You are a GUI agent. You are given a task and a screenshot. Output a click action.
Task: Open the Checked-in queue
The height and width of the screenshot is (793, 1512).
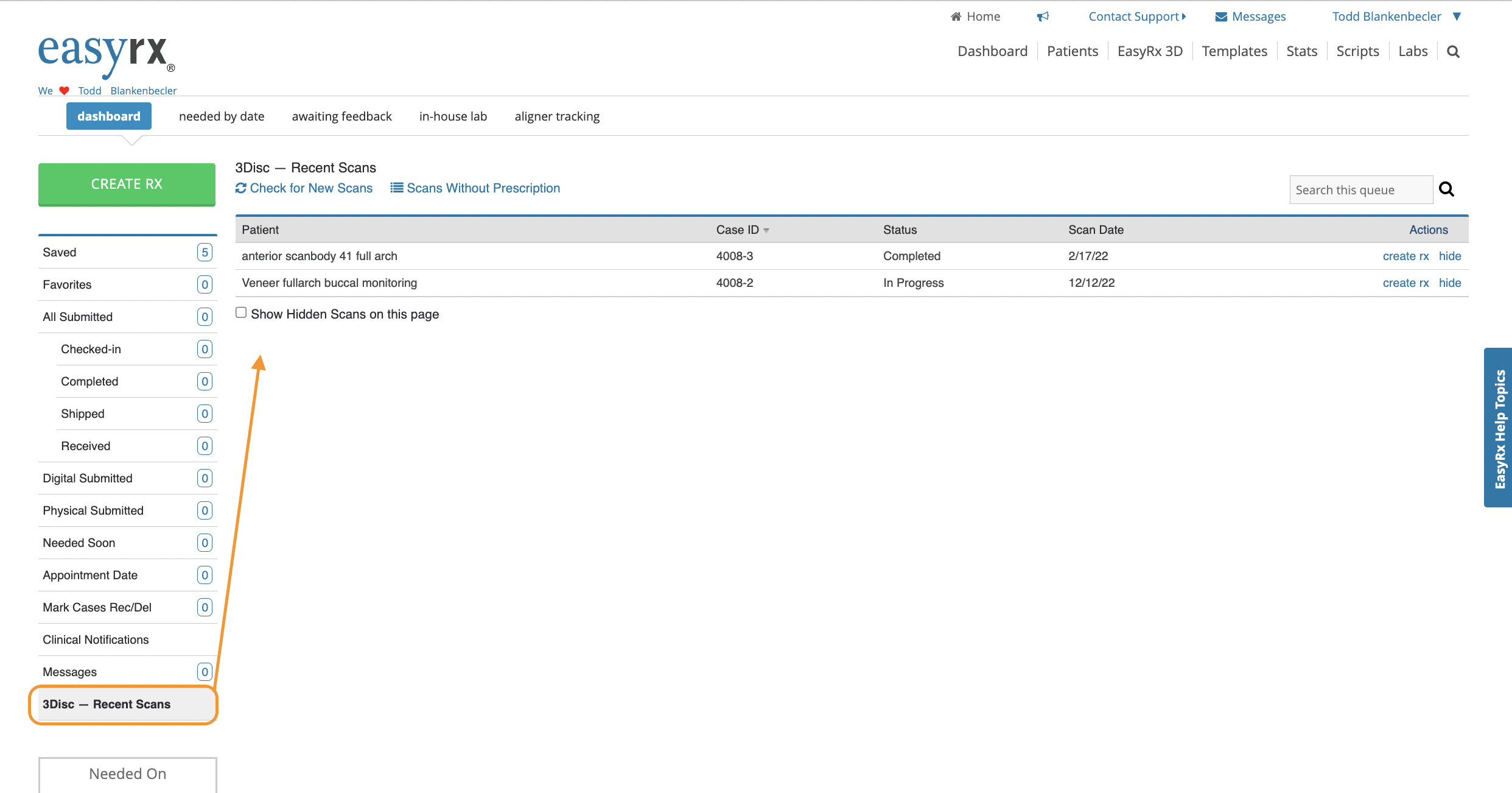(136, 349)
